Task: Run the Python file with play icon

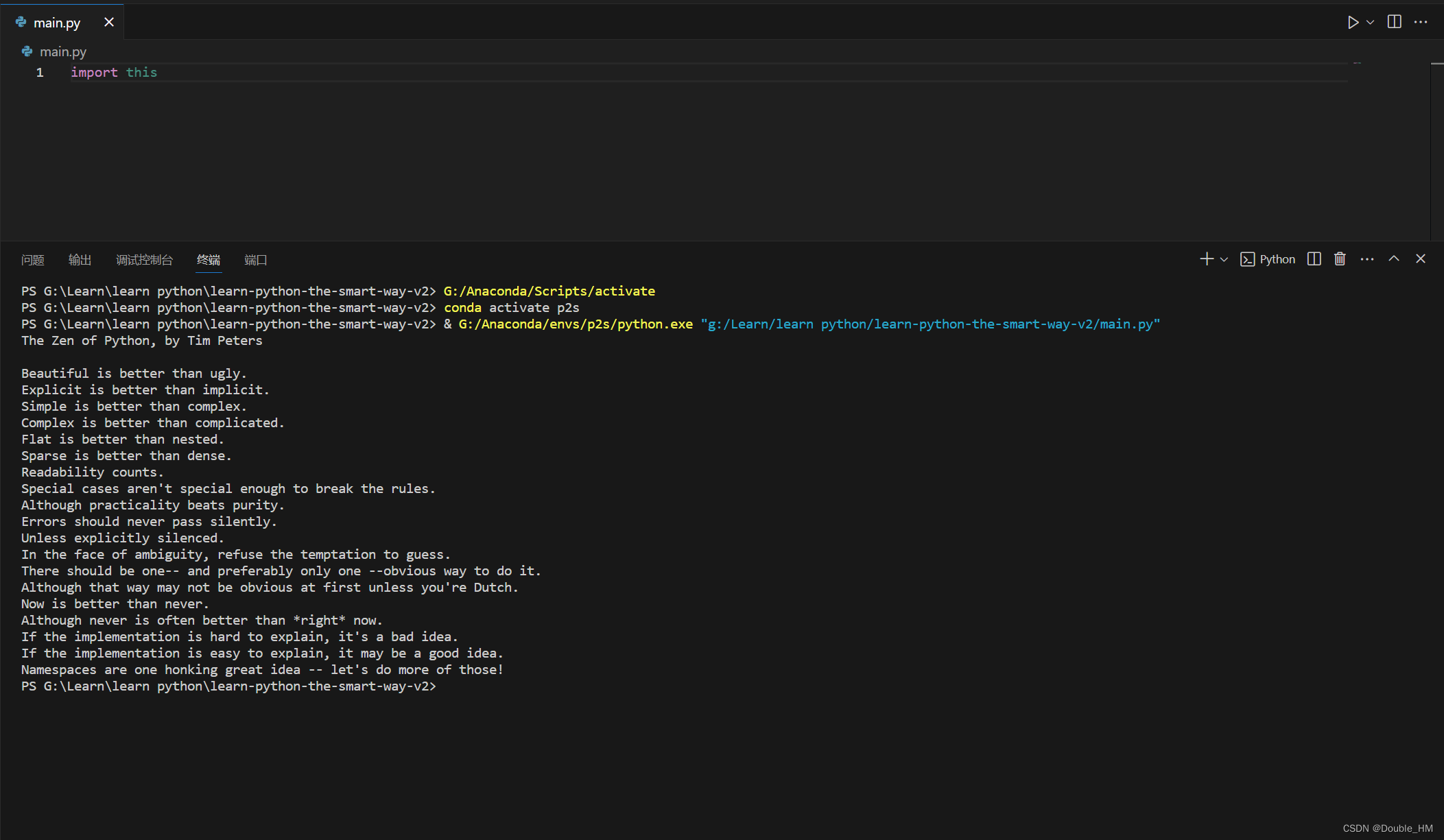Action: pos(1352,22)
